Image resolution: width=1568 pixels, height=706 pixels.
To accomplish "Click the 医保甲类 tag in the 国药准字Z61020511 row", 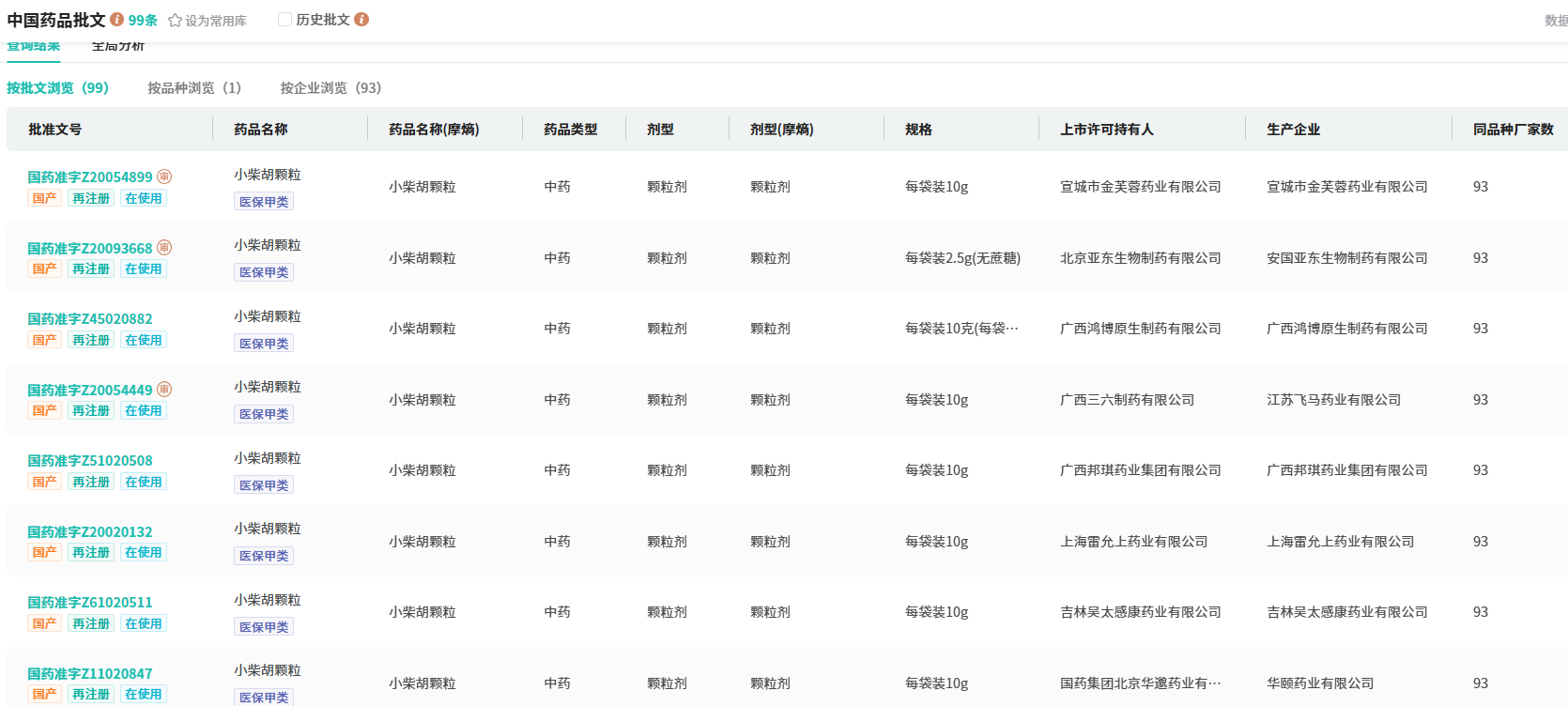I will (264, 627).
